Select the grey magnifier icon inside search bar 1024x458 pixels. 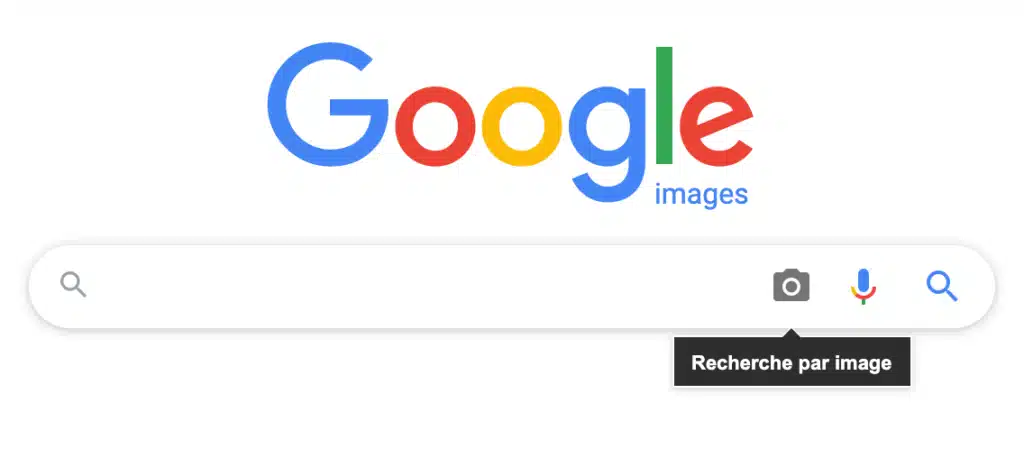tap(73, 285)
